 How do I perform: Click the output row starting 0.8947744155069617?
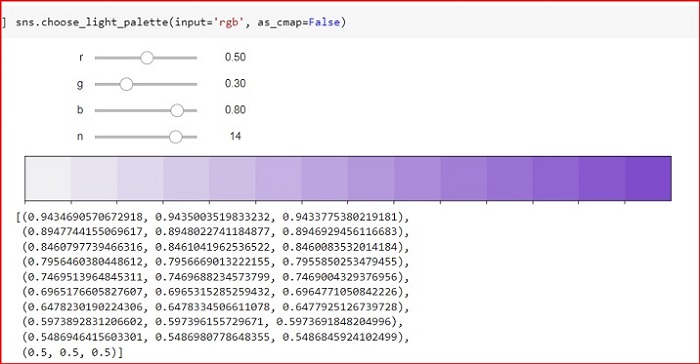(x=216, y=232)
